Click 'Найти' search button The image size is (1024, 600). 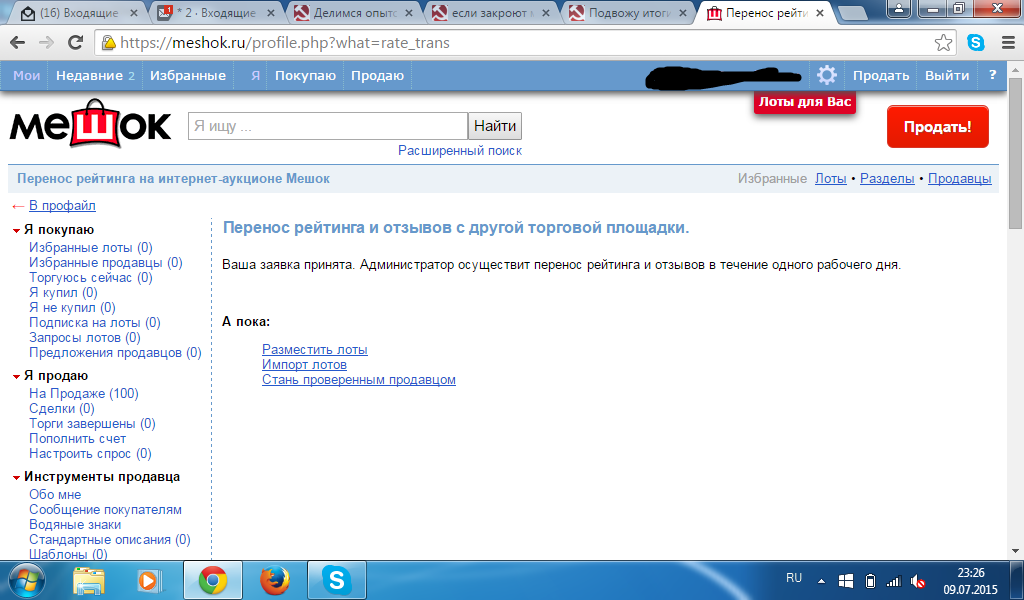coord(495,126)
